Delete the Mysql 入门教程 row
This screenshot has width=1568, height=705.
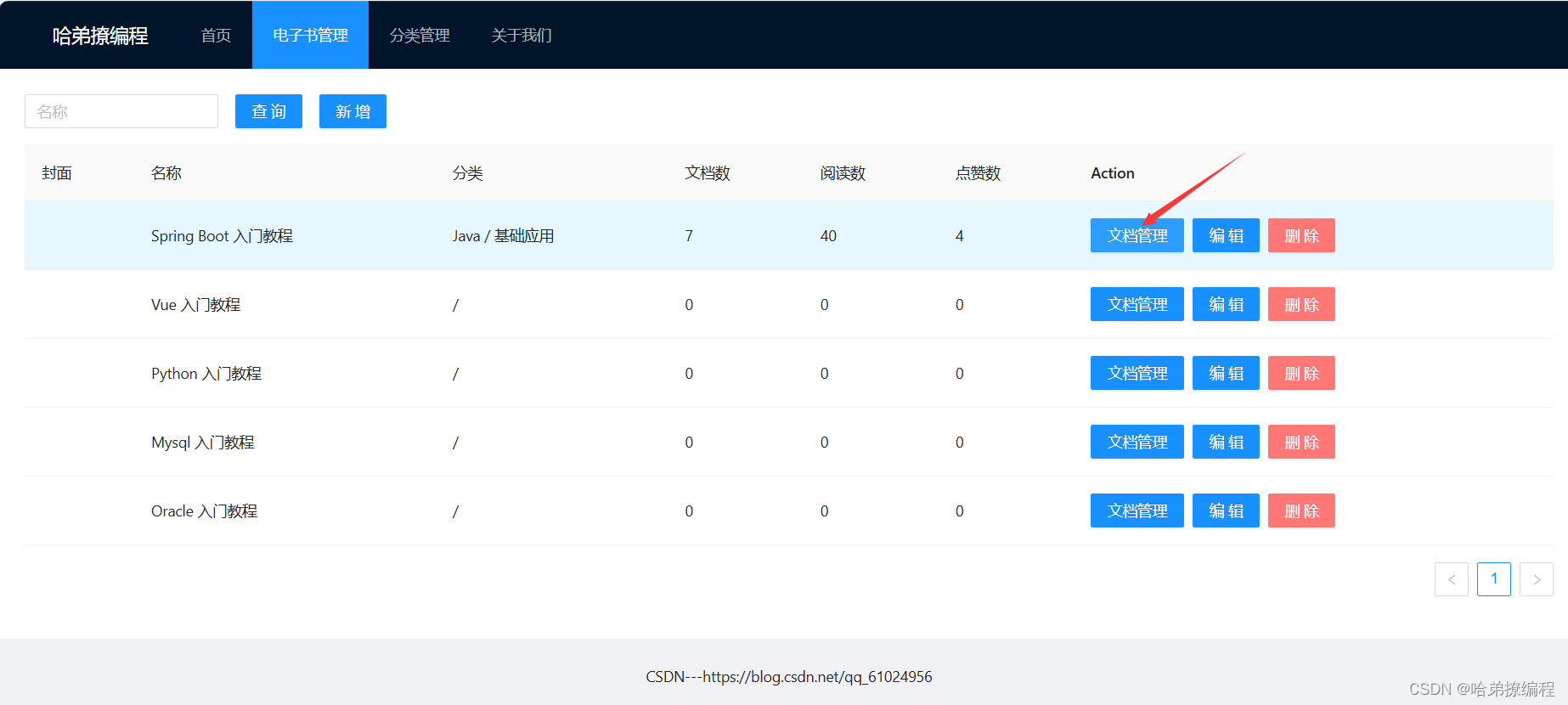[1301, 442]
